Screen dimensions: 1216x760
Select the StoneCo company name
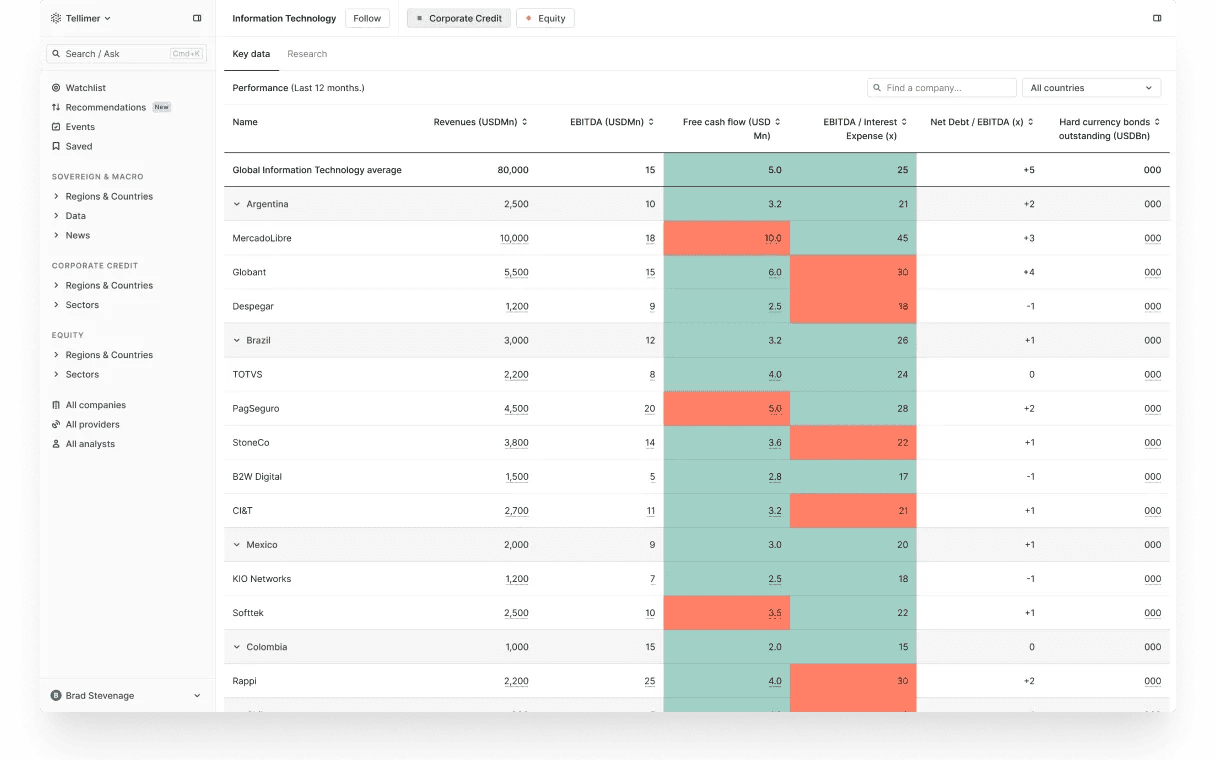pyautogui.click(x=251, y=443)
